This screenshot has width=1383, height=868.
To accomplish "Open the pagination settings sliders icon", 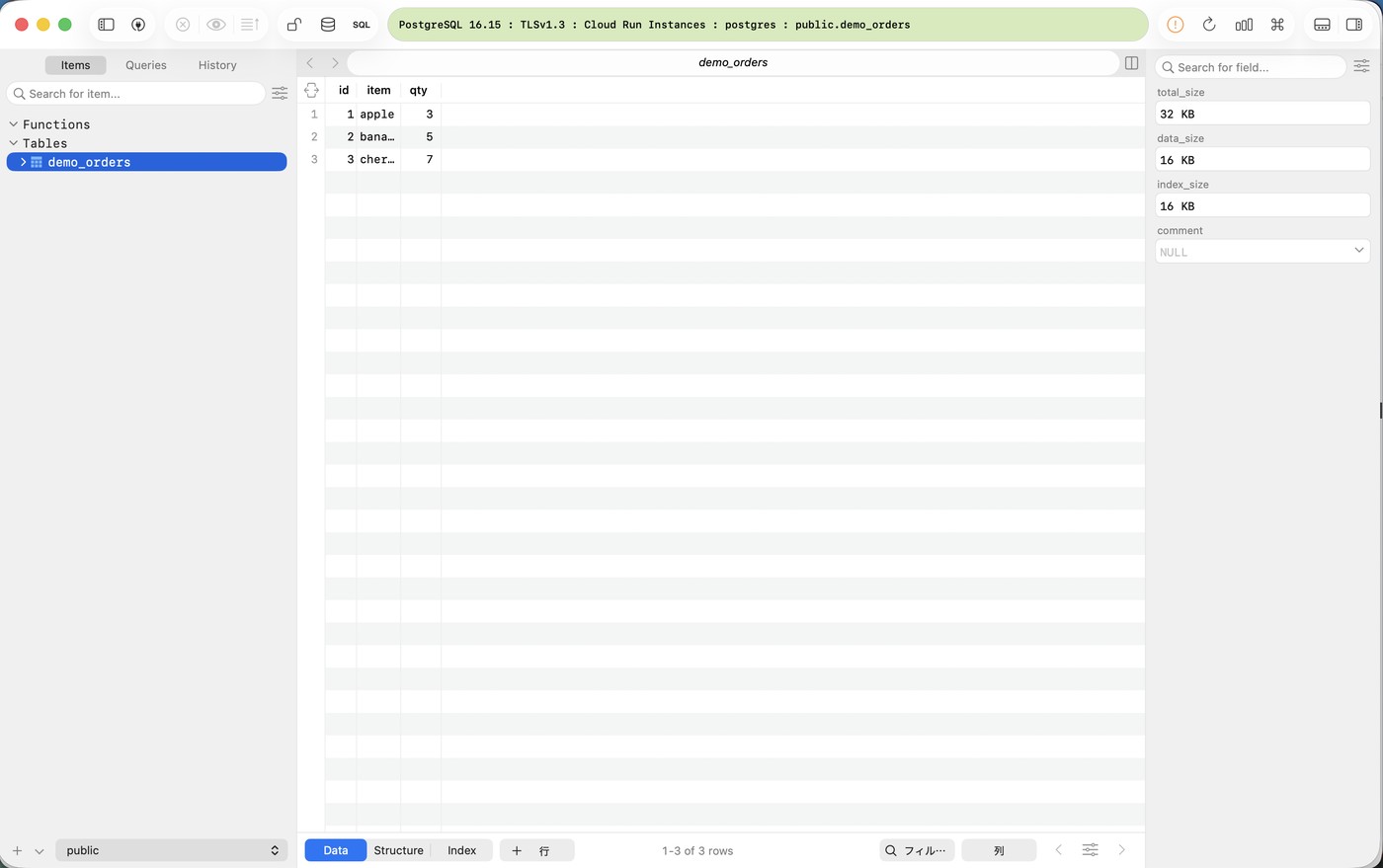I will [x=1091, y=850].
